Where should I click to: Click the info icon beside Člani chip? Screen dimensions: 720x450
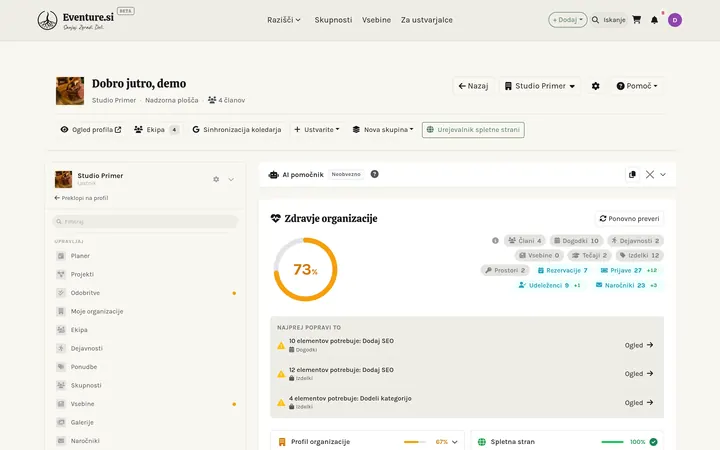pos(495,241)
